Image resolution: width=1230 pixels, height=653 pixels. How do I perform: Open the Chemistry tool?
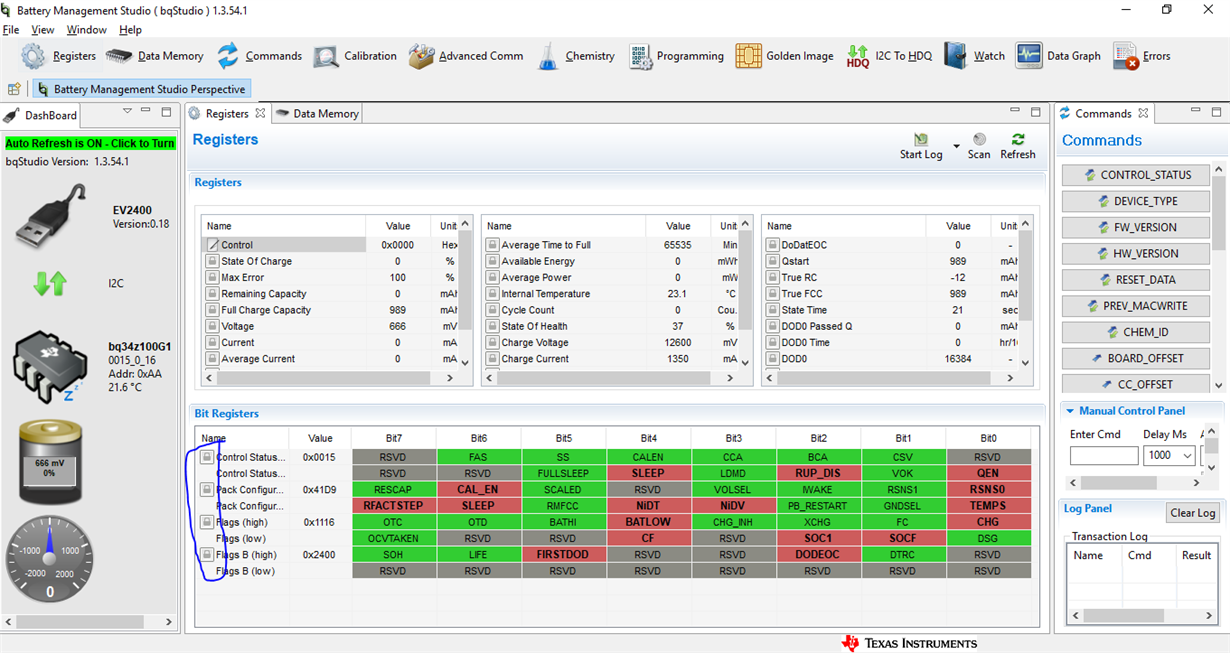click(x=575, y=56)
